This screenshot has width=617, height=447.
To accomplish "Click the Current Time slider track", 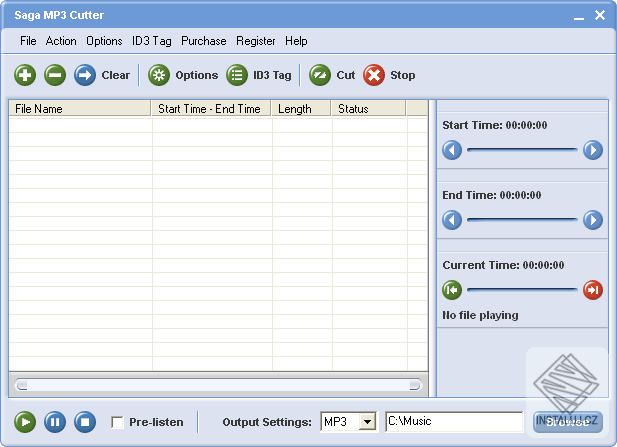I will (522, 290).
